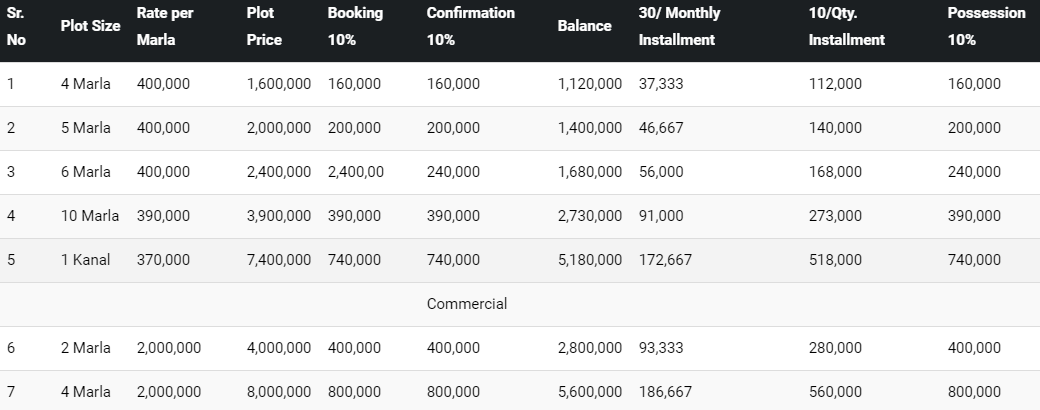The image size is (1040, 410).
Task: Click the balance value 1,680,000
Action: pos(589,172)
